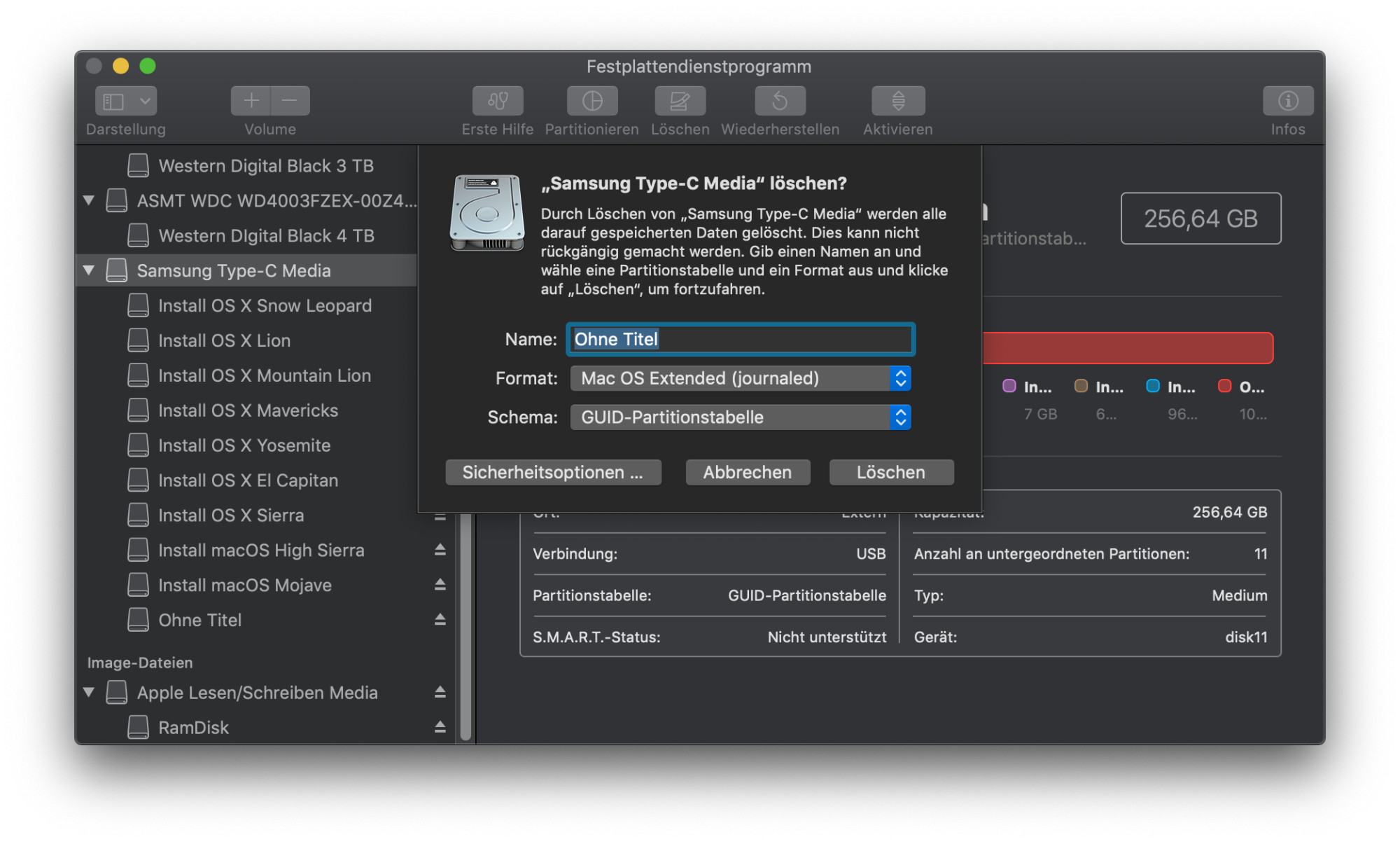Click the Aktivieren mount icon
The height and width of the screenshot is (844, 1400).
(x=898, y=101)
